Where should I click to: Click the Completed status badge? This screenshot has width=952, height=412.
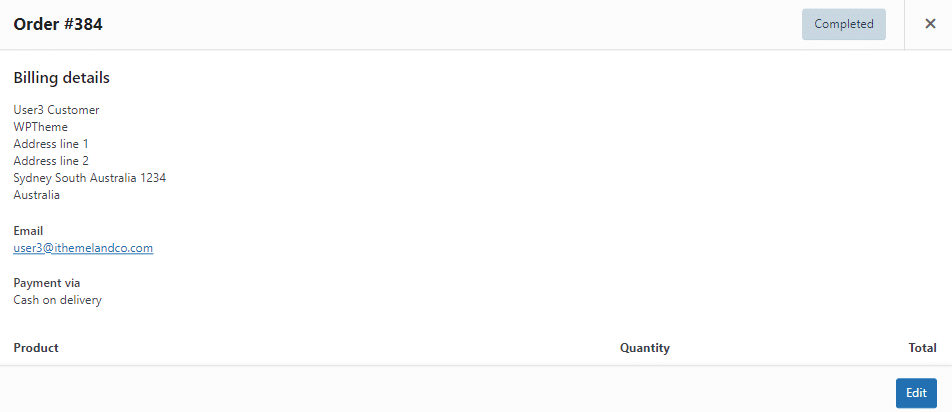pyautogui.click(x=843, y=24)
